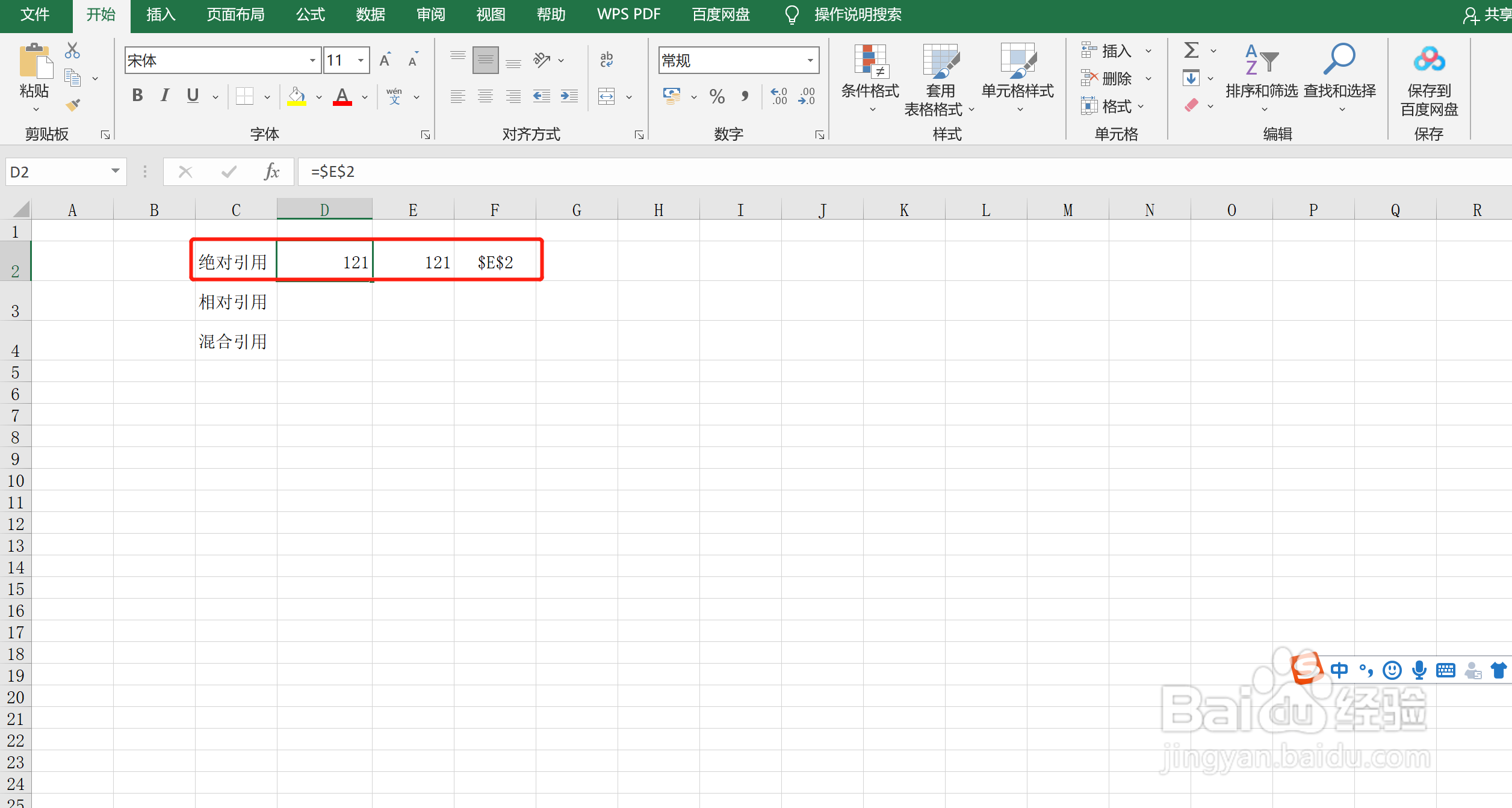Viewport: 1512px width, 808px height.
Task: Open the font name dropdown 宋体
Action: [312, 60]
